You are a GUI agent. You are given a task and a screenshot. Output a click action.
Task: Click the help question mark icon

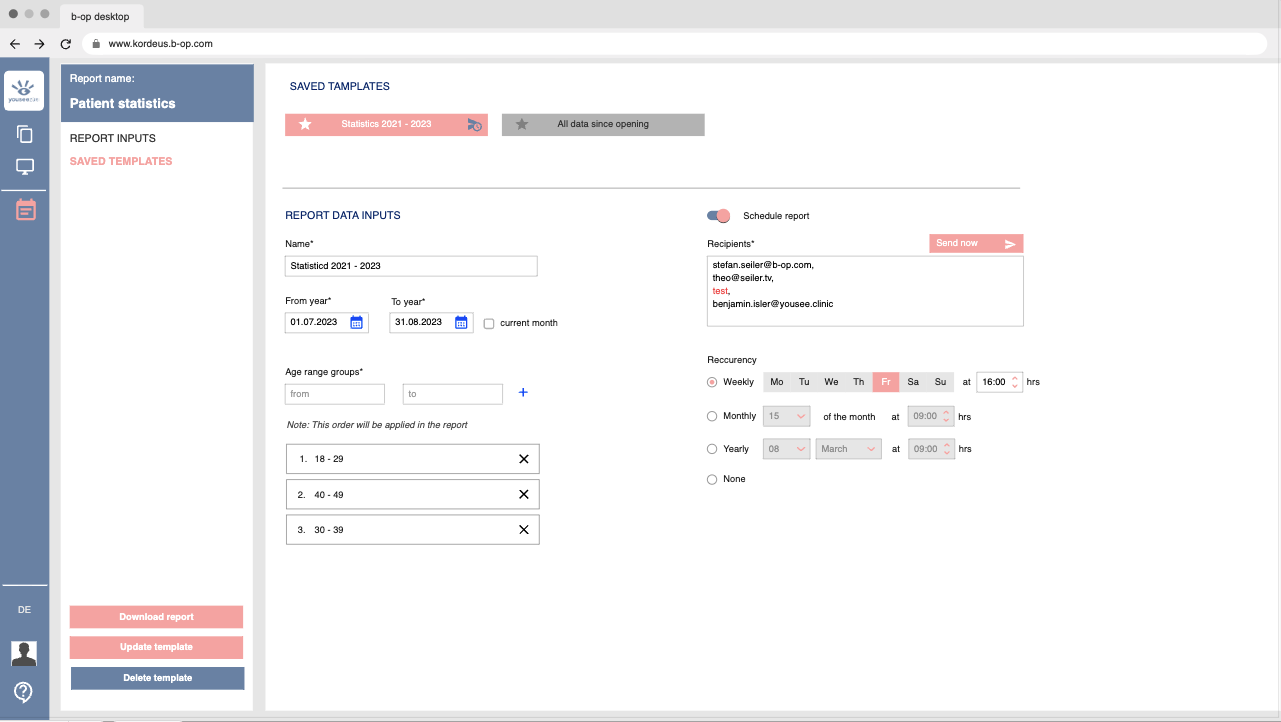(24, 692)
